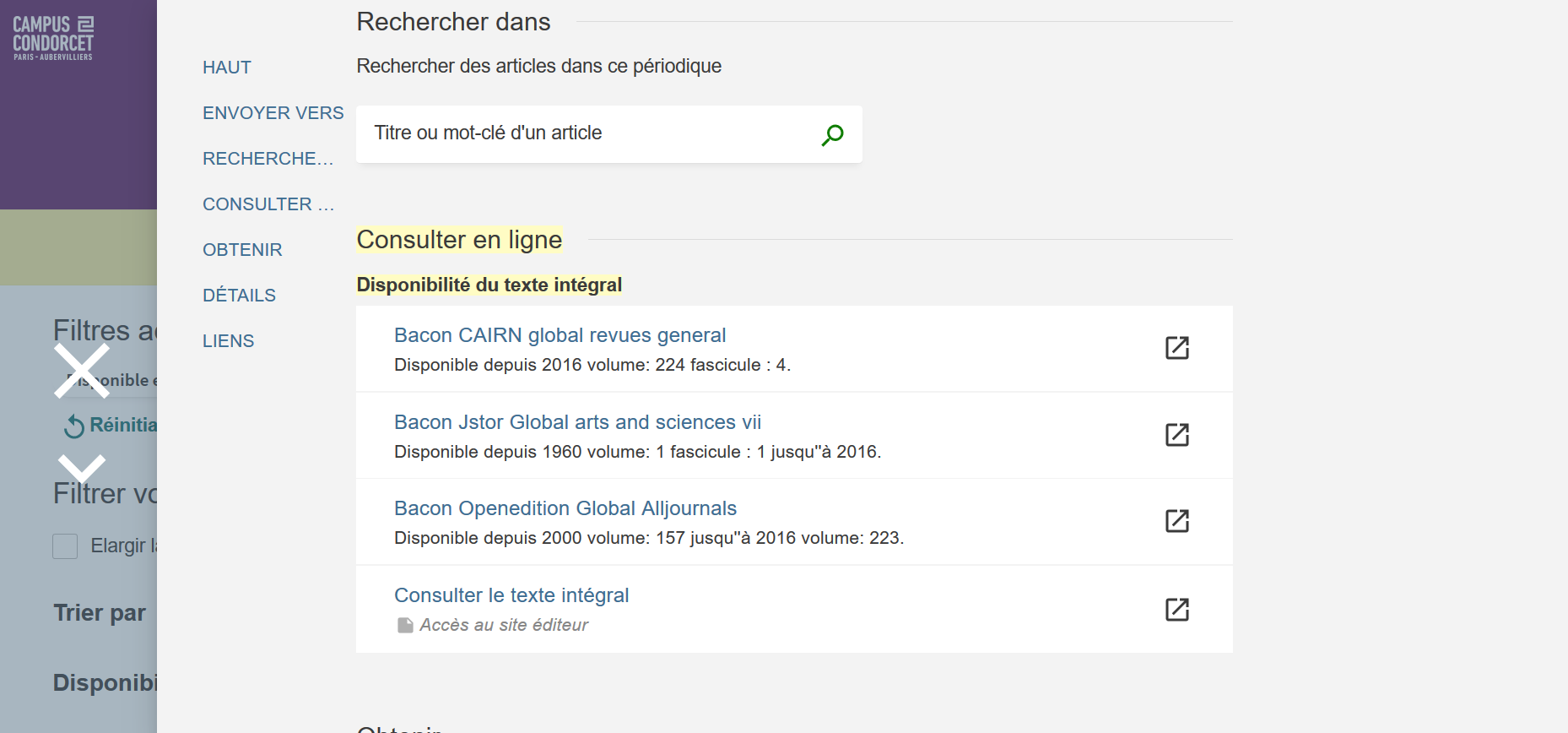Open external link icon for Bacon Openedition
Image resolution: width=1568 pixels, height=733 pixels.
point(1176,521)
